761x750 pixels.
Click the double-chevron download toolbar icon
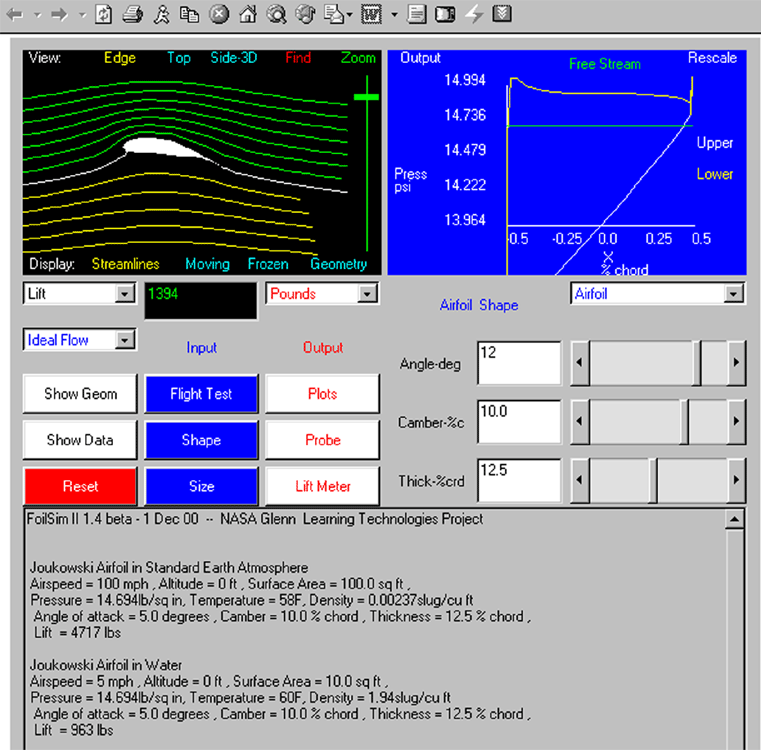(x=502, y=14)
